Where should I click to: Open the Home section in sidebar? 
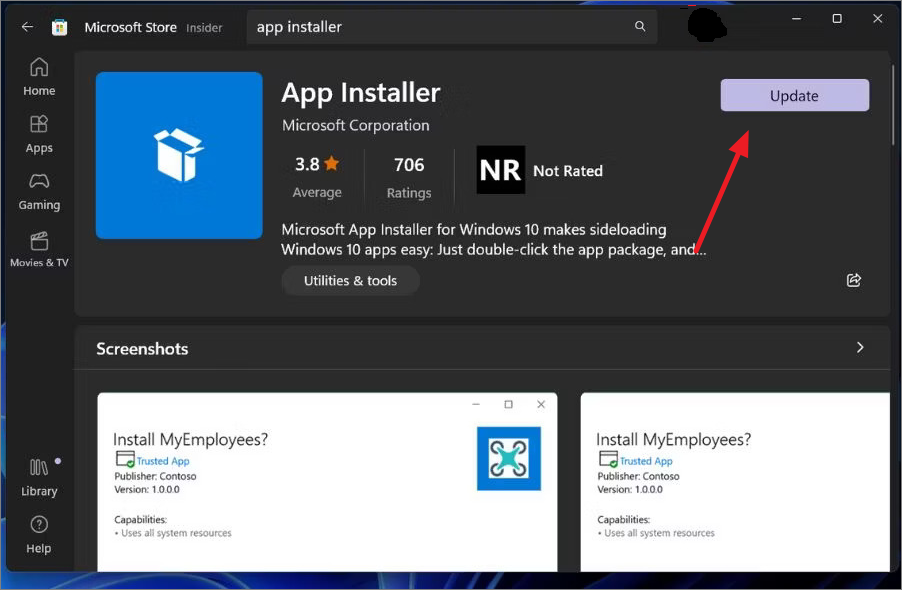[39, 76]
